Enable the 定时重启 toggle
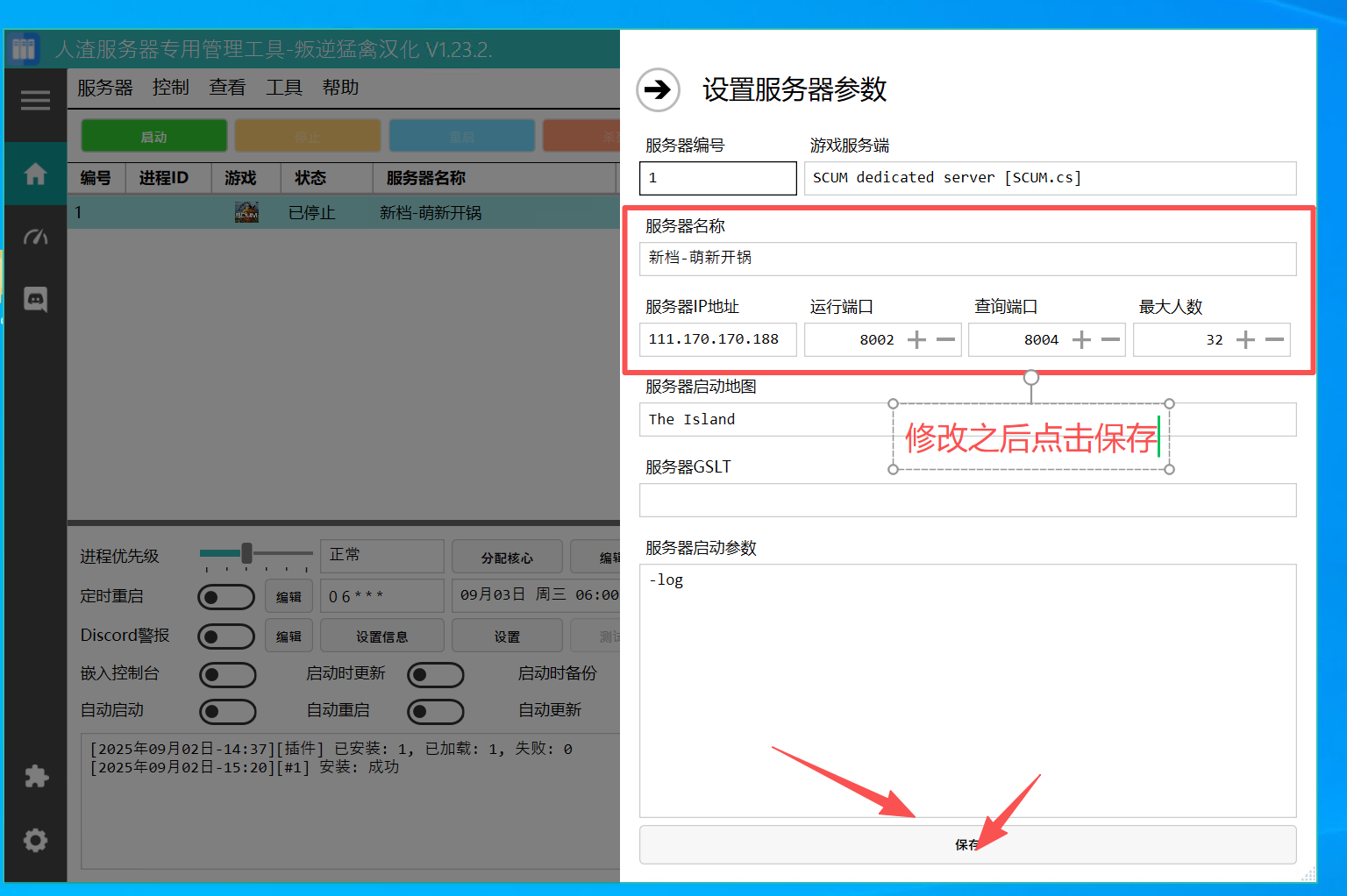1347x896 pixels. [226, 596]
